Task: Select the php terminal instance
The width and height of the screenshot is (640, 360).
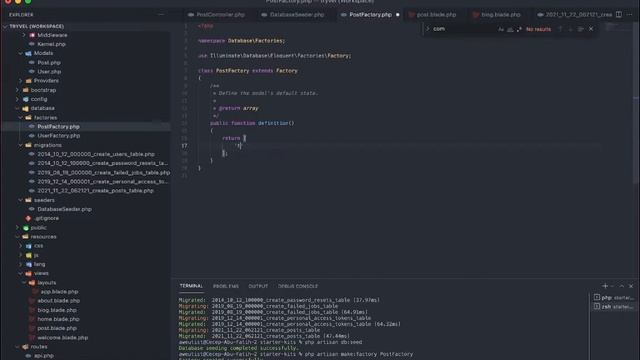Action: (613, 298)
